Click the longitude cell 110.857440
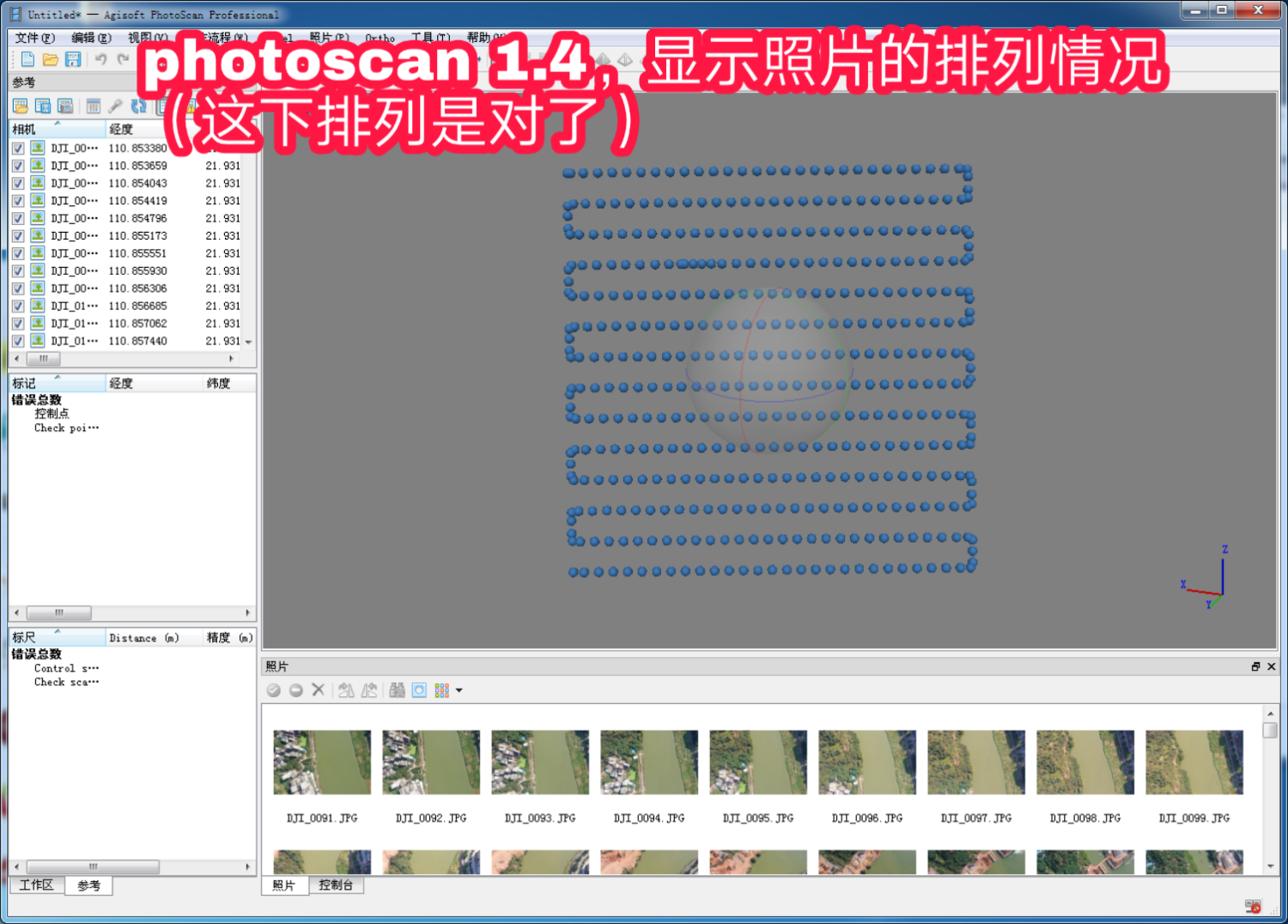The image size is (1288, 924). tap(137, 341)
